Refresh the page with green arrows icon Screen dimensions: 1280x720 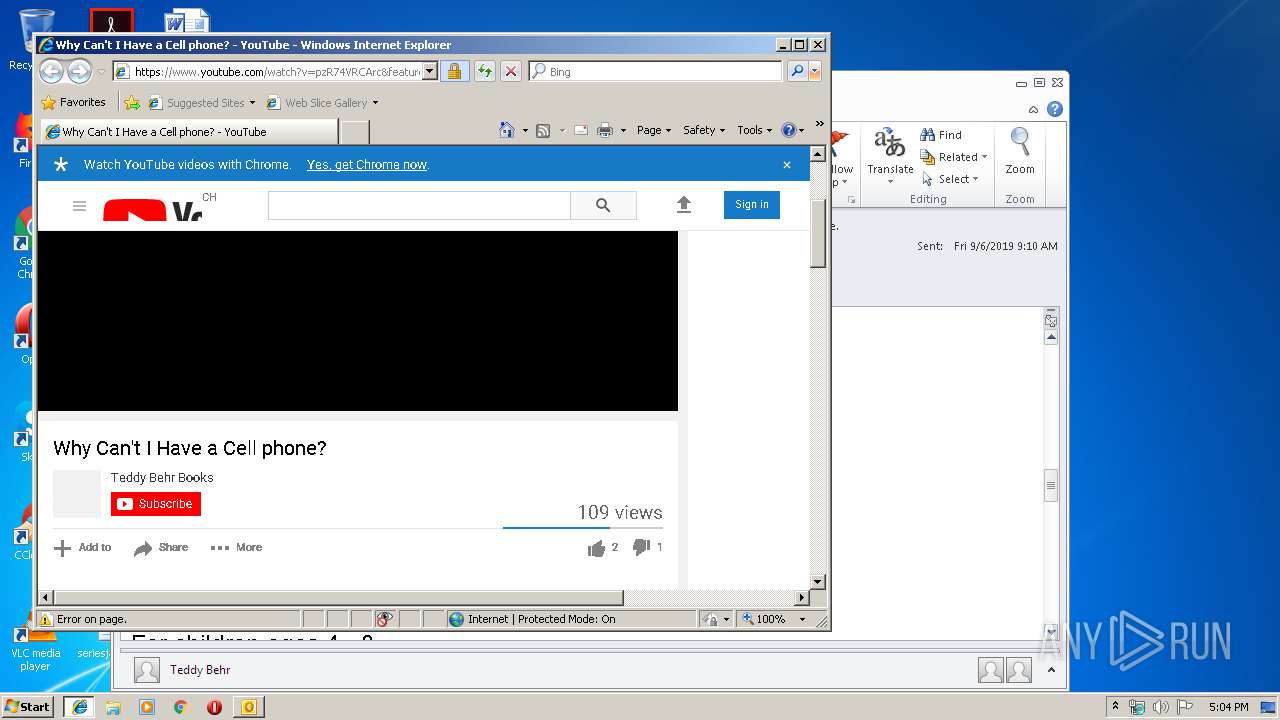484,71
